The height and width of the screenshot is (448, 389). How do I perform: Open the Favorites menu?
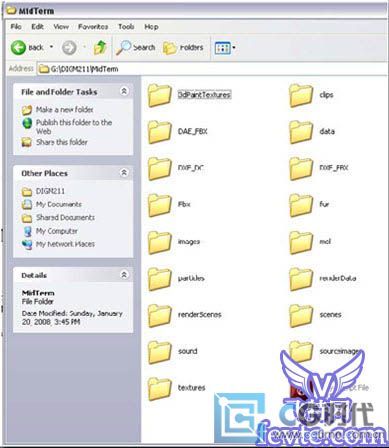tap(93, 27)
